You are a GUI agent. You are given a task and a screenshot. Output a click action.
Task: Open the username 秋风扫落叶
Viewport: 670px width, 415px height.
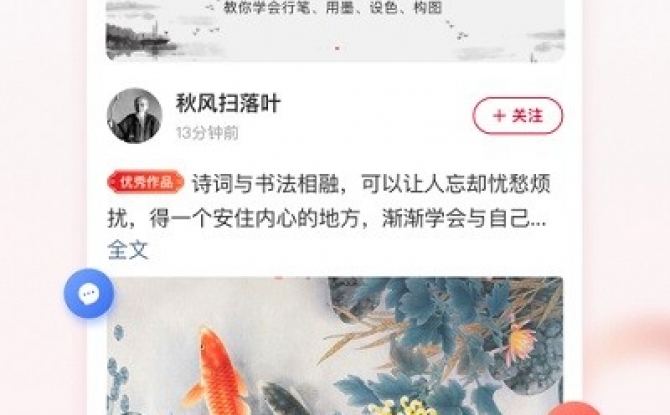pos(228,103)
